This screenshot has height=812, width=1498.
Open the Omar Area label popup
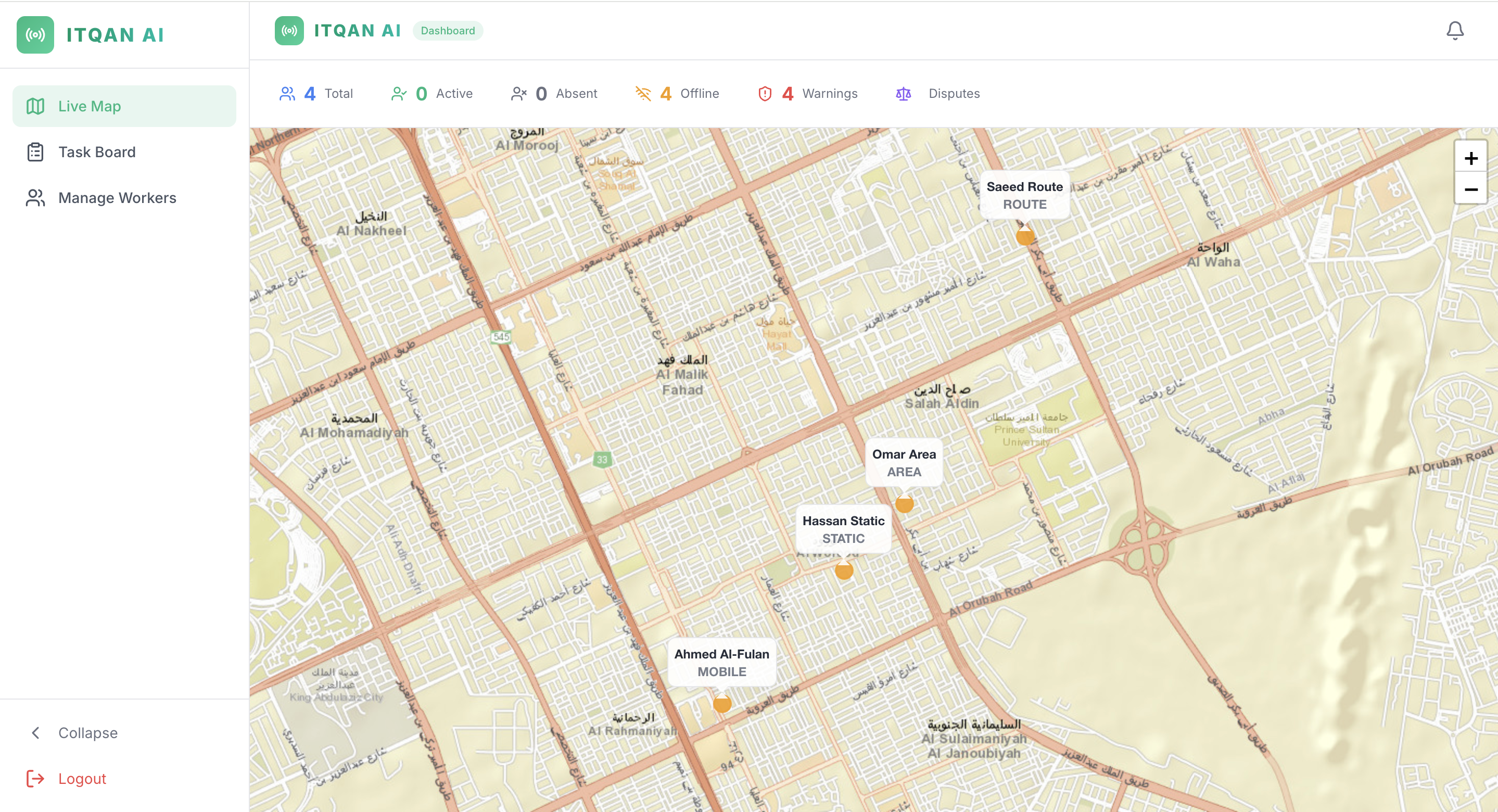(x=904, y=463)
